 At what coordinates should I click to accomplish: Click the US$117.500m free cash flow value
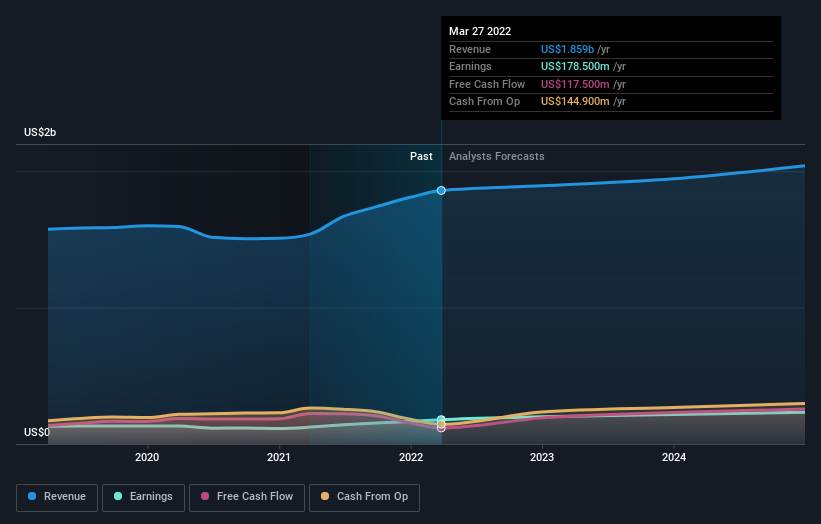tap(575, 84)
